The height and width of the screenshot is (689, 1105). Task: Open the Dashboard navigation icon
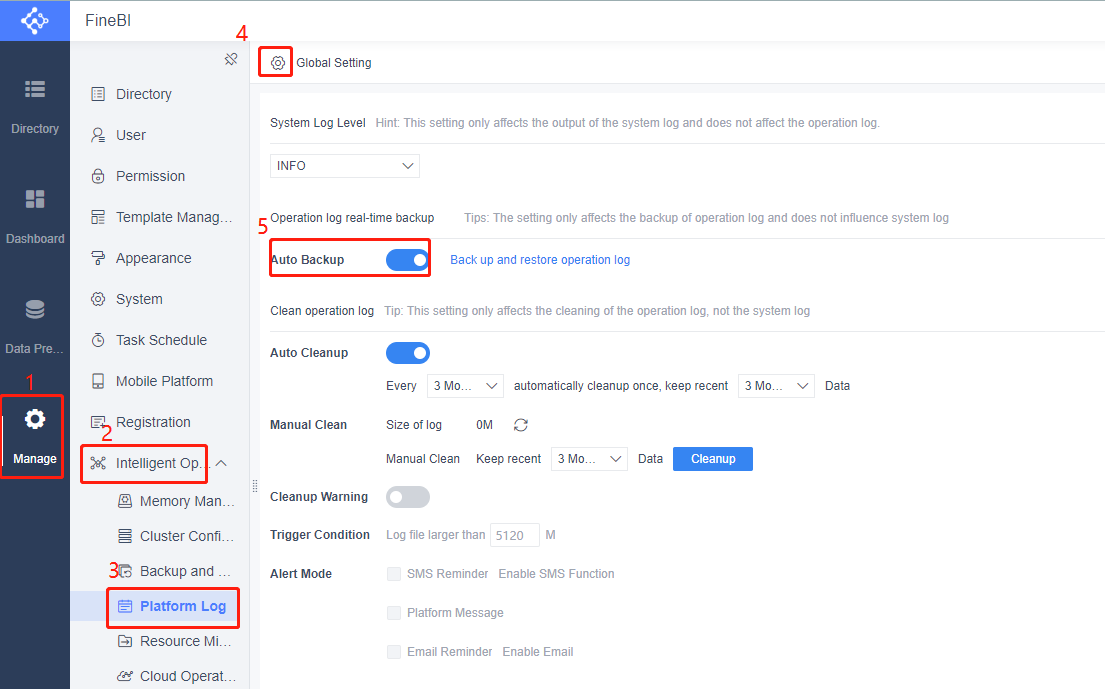tap(35, 199)
